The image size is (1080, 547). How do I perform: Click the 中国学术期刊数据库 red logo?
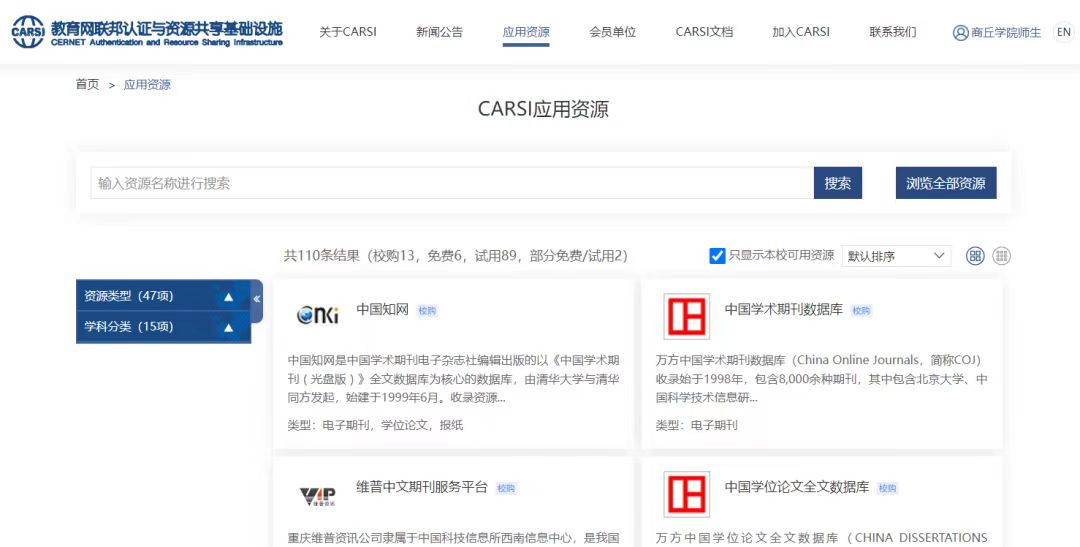click(686, 316)
